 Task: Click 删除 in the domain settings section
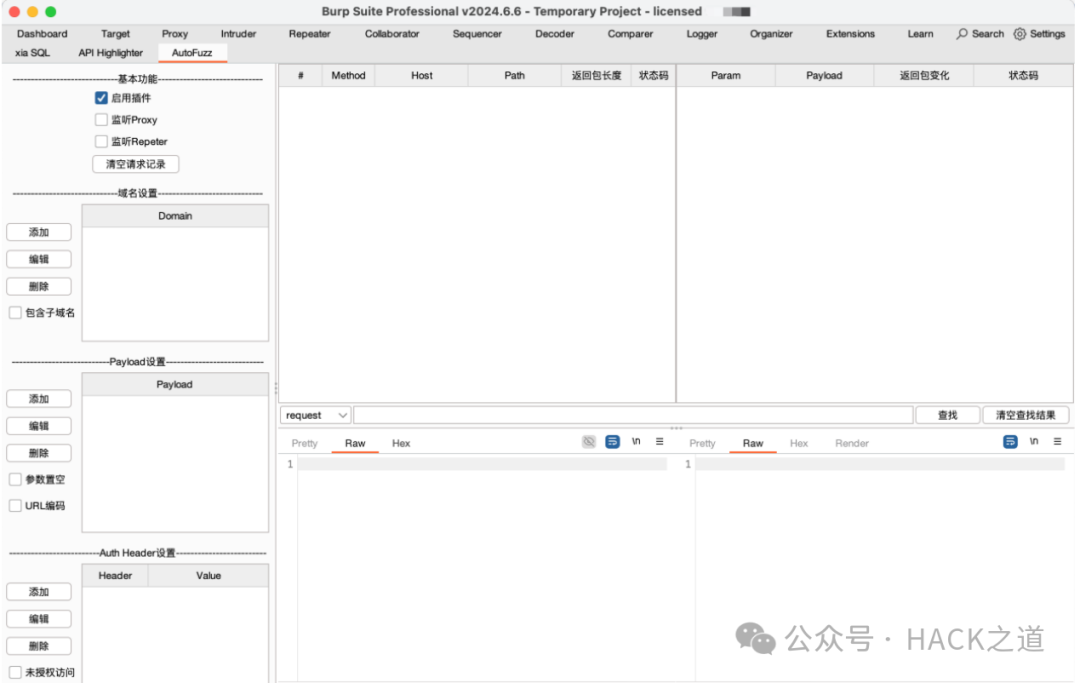(x=39, y=286)
